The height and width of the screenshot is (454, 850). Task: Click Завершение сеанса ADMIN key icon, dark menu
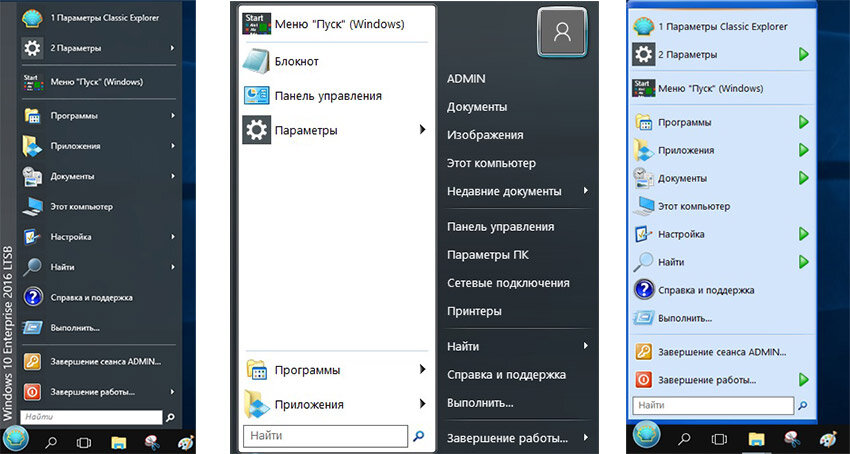[x=33, y=362]
